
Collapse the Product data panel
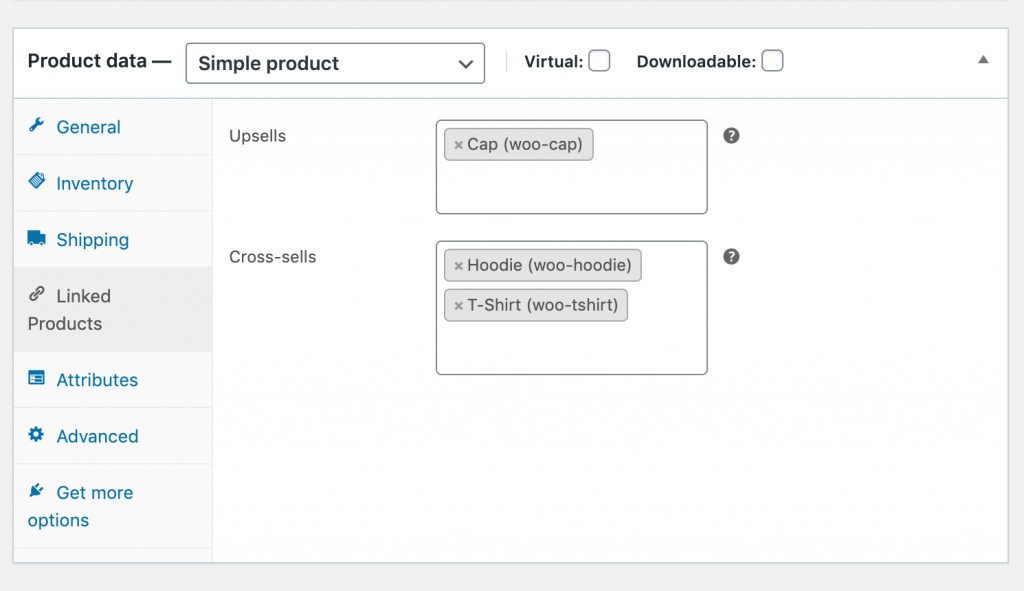tap(983, 59)
